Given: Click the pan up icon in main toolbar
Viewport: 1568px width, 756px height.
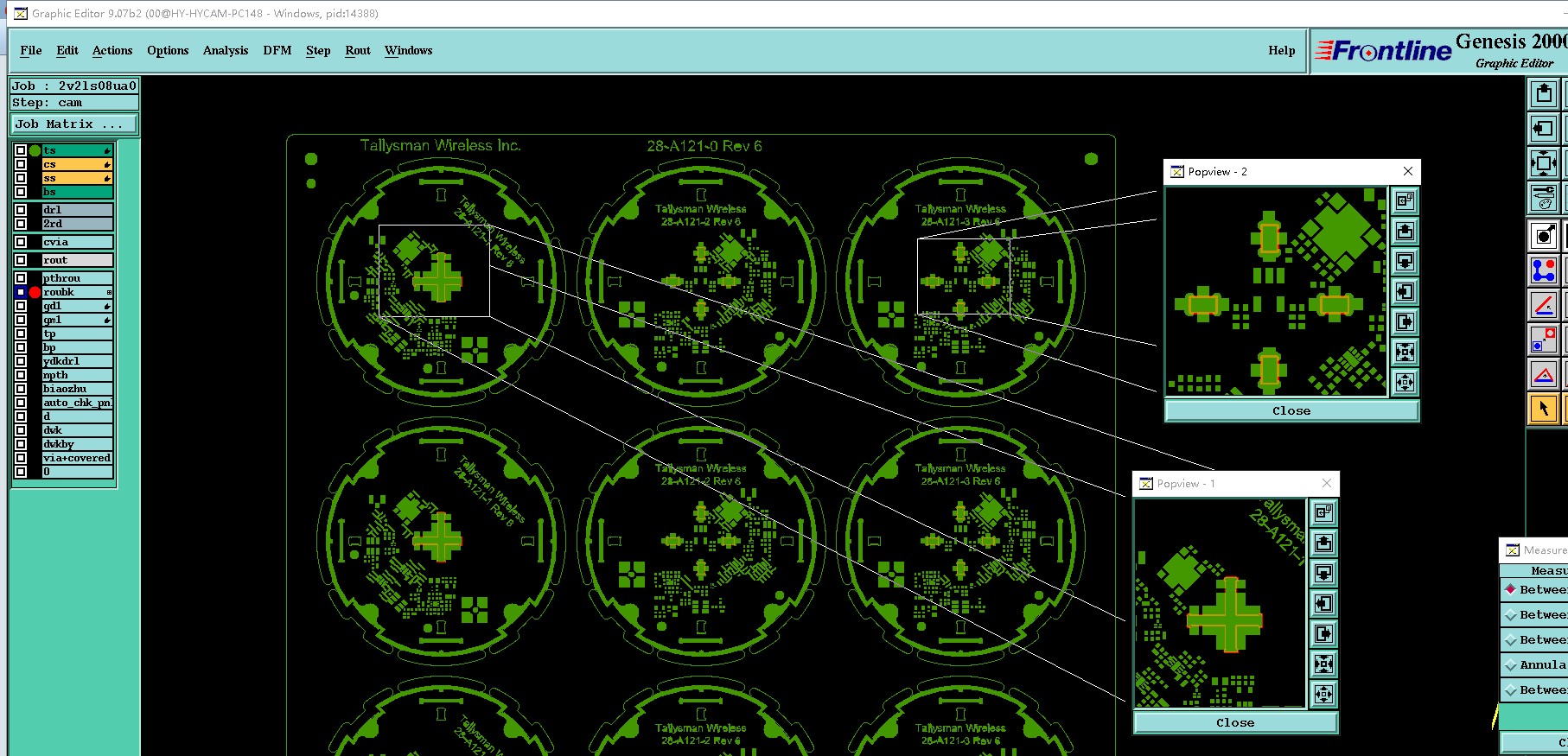Looking at the screenshot, I should pos(1544,93).
